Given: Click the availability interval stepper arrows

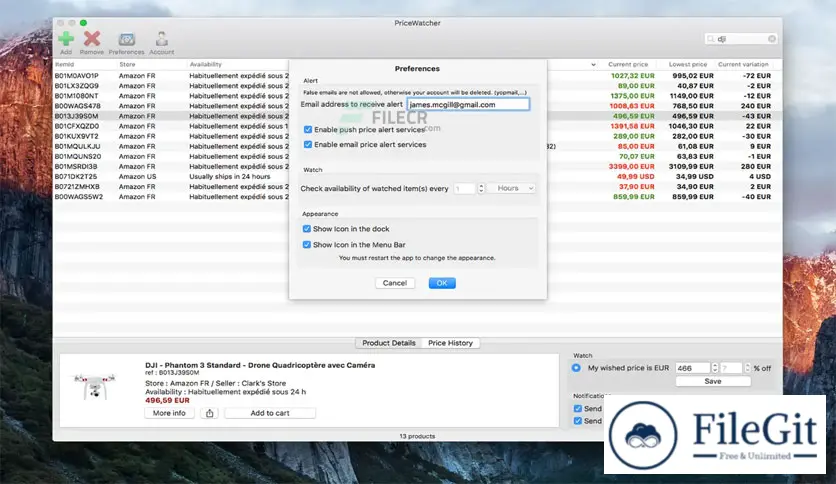Looking at the screenshot, I should pos(481,188).
